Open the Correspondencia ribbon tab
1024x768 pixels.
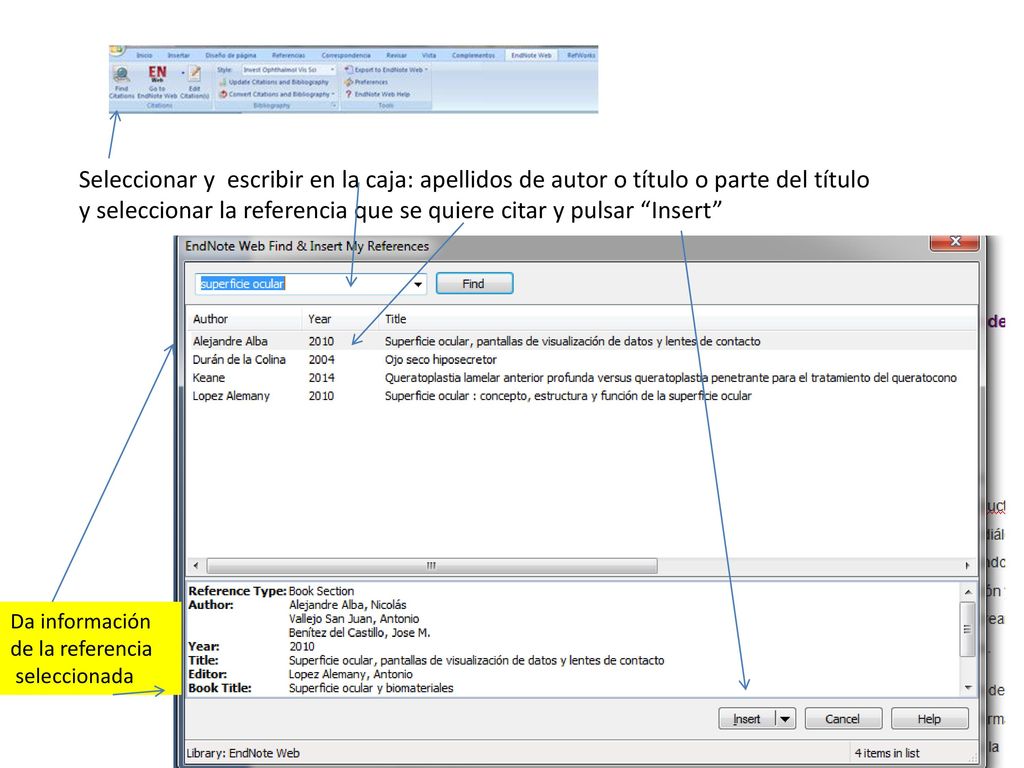pyautogui.click(x=346, y=56)
